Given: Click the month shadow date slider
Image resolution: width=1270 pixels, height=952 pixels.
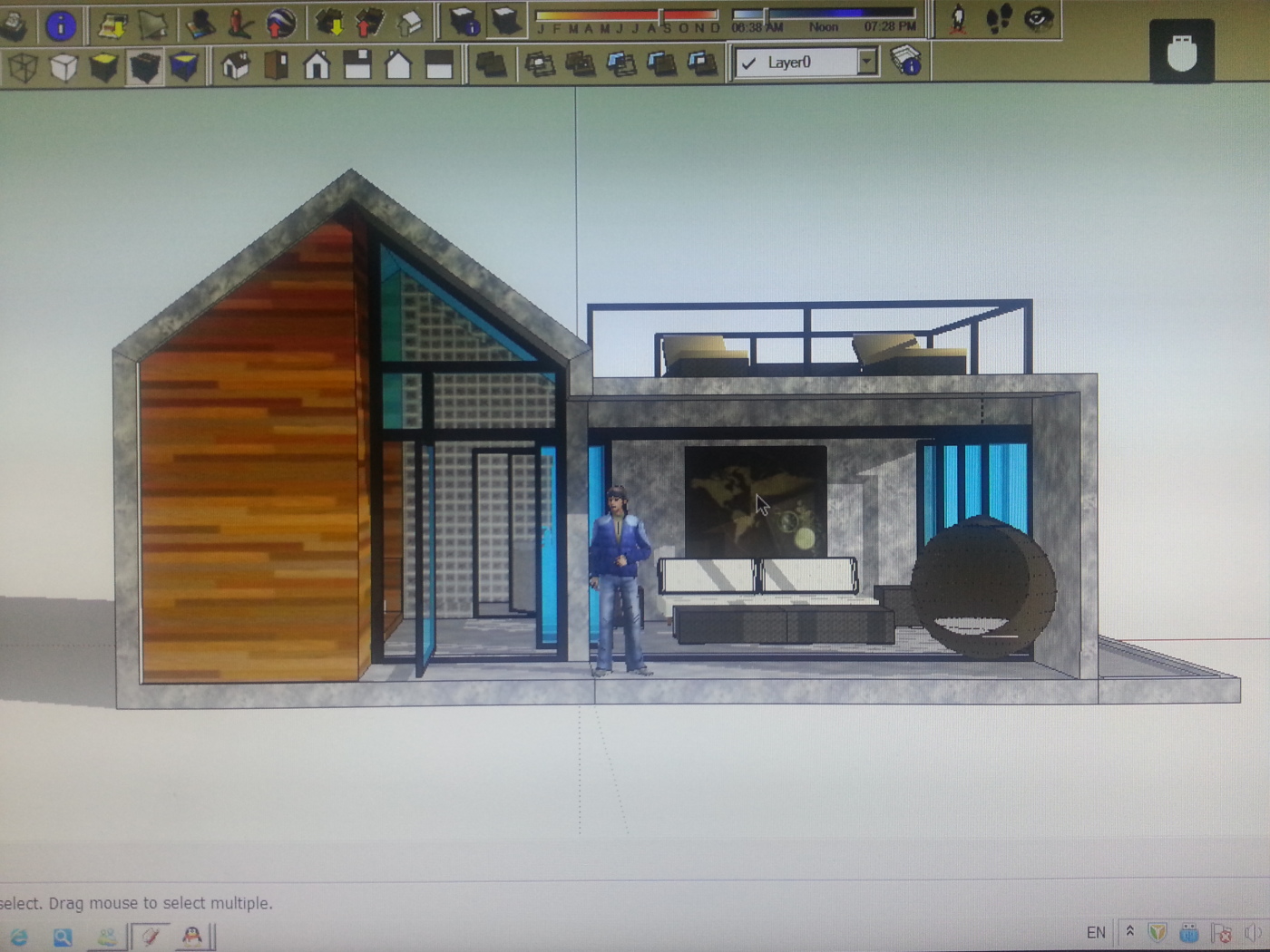Looking at the screenshot, I should 627,15.
